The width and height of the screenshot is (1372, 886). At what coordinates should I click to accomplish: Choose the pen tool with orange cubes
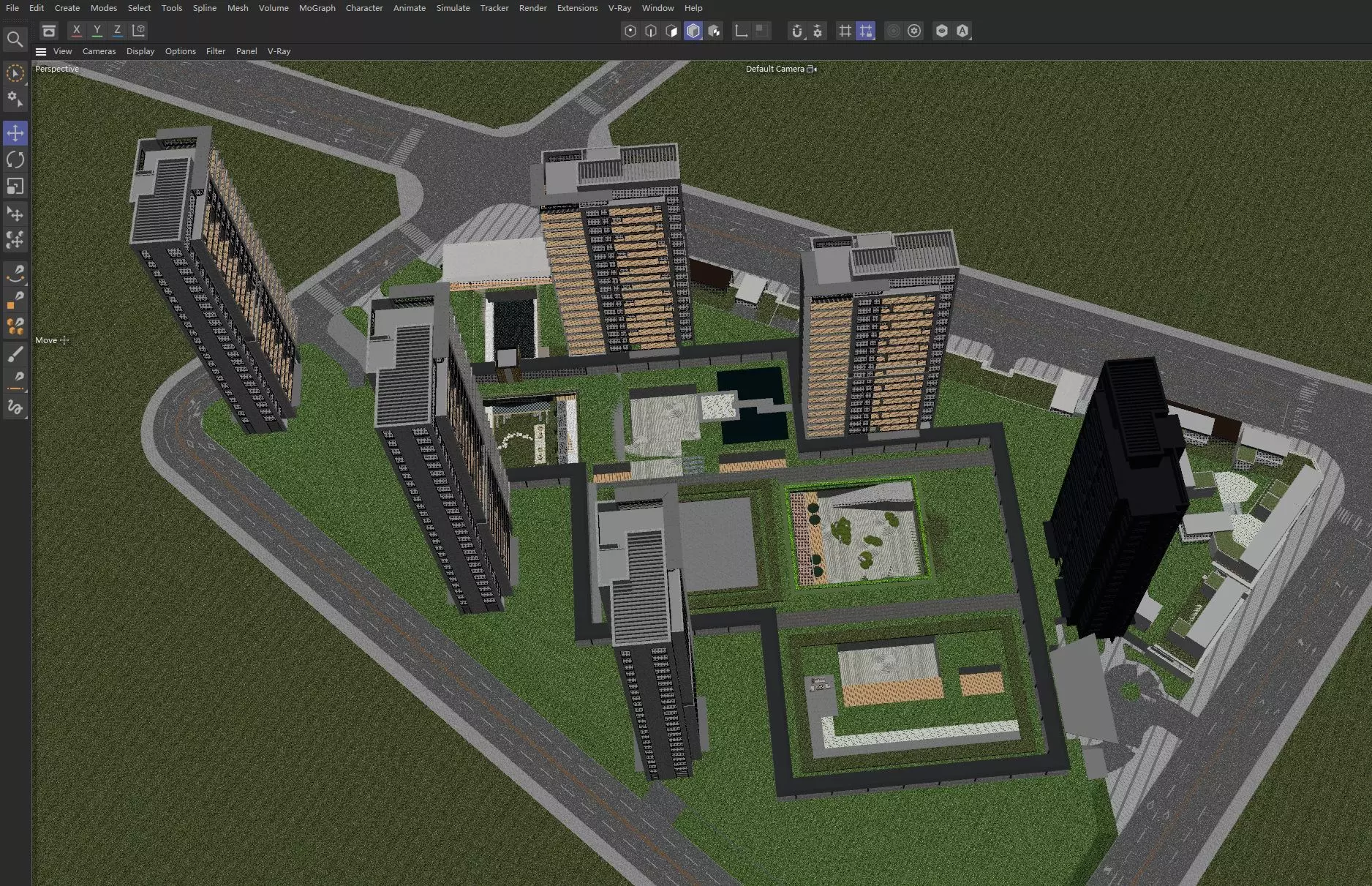[x=15, y=327]
